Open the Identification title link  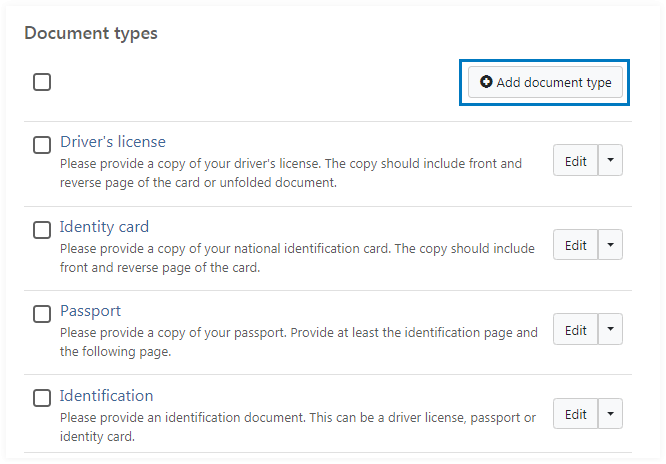pyautogui.click(x=106, y=395)
